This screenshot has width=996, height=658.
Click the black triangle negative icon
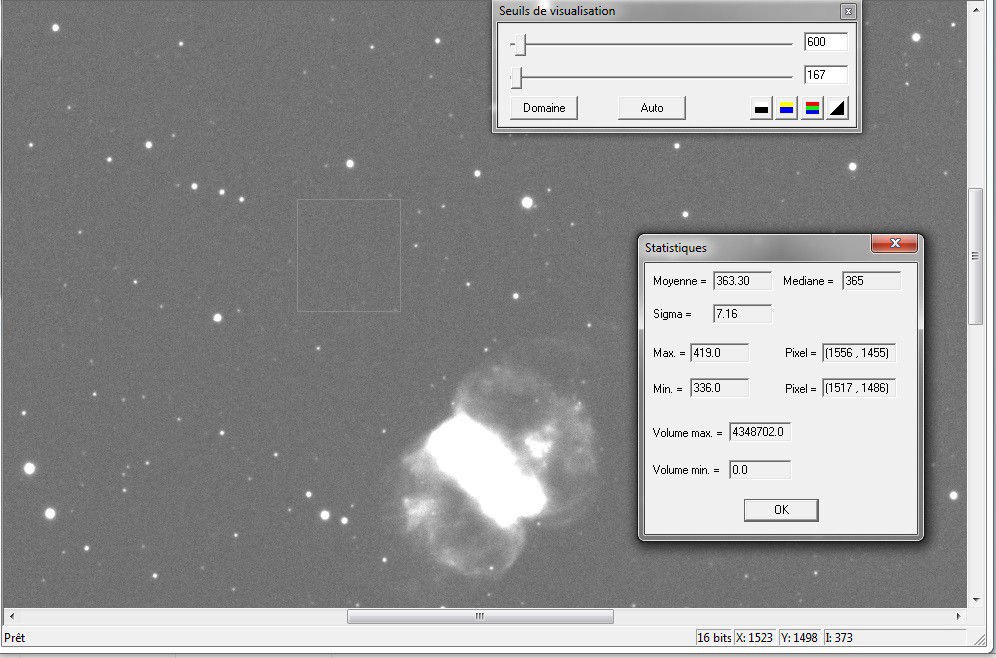(x=837, y=109)
